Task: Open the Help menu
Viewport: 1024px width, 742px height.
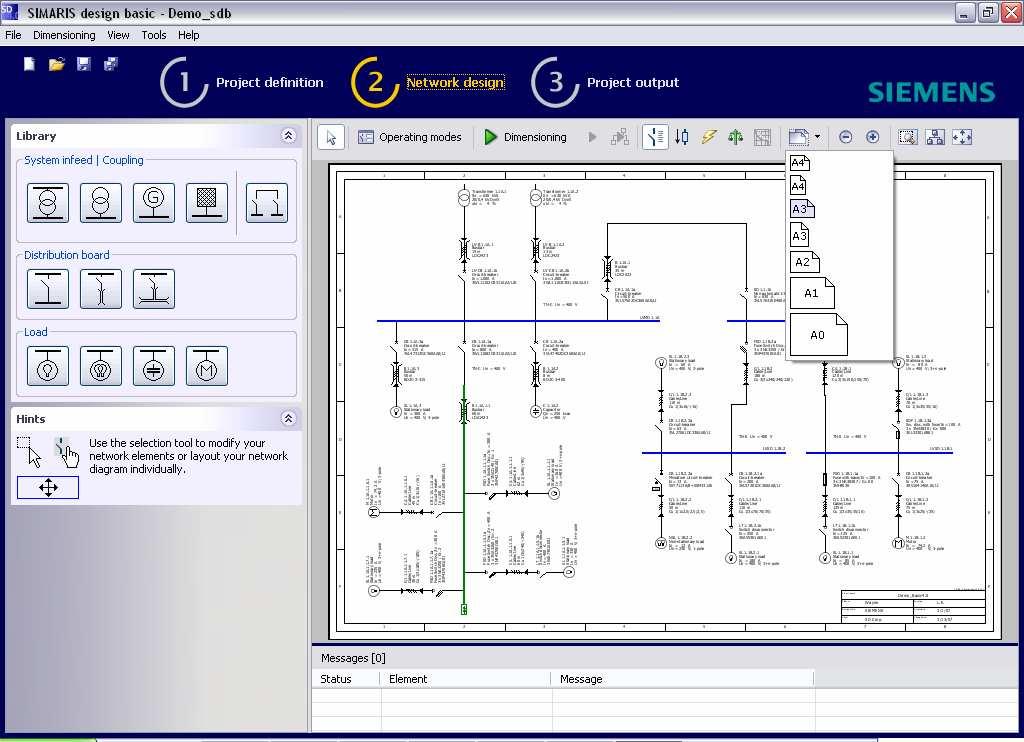Action: click(x=188, y=35)
